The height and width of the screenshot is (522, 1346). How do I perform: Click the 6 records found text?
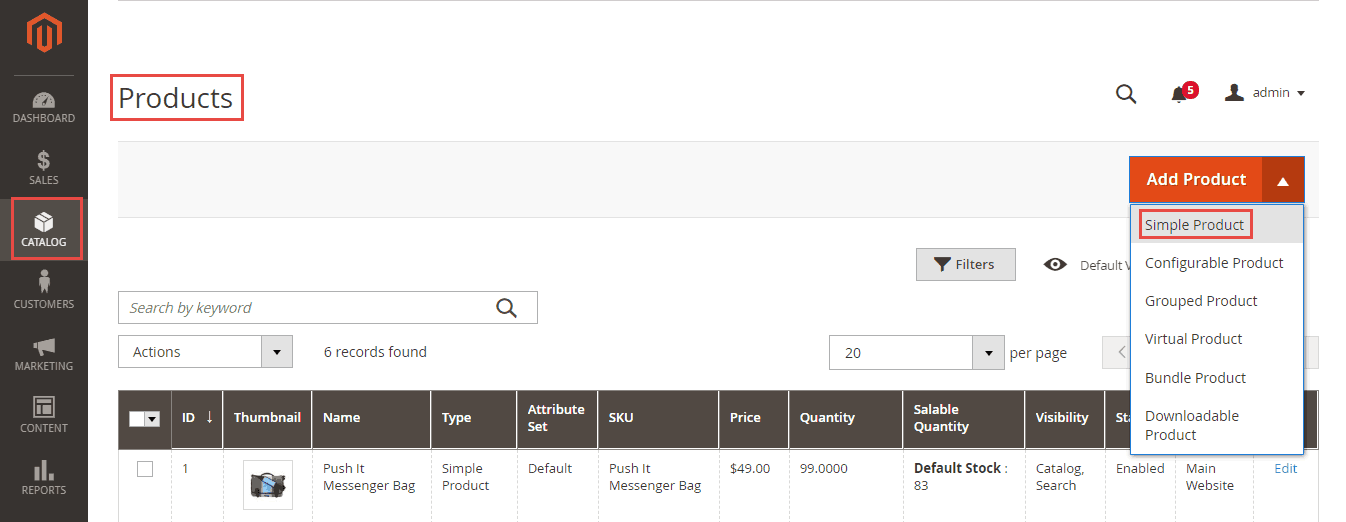pos(375,352)
